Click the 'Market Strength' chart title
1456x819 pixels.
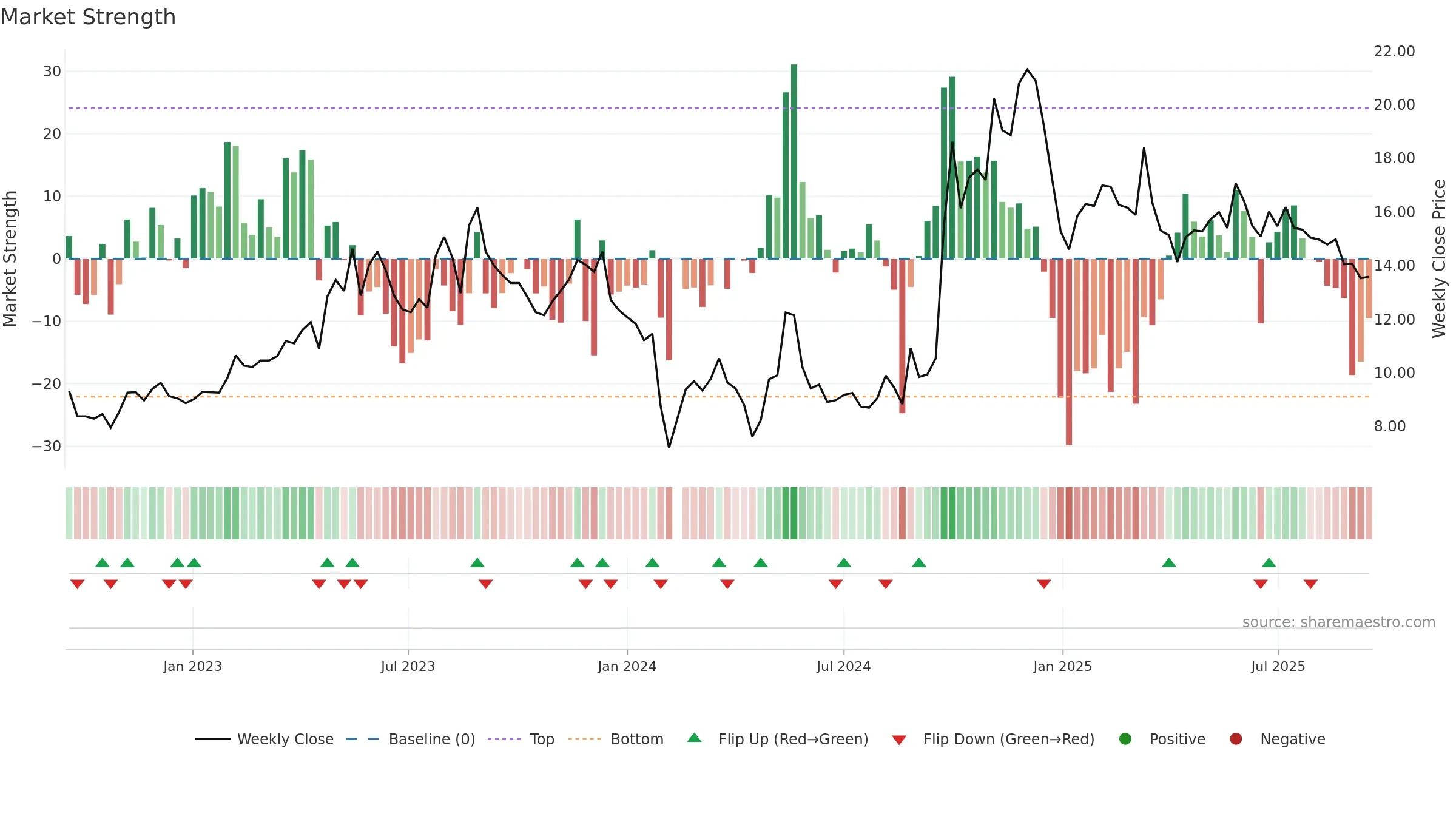pos(88,17)
